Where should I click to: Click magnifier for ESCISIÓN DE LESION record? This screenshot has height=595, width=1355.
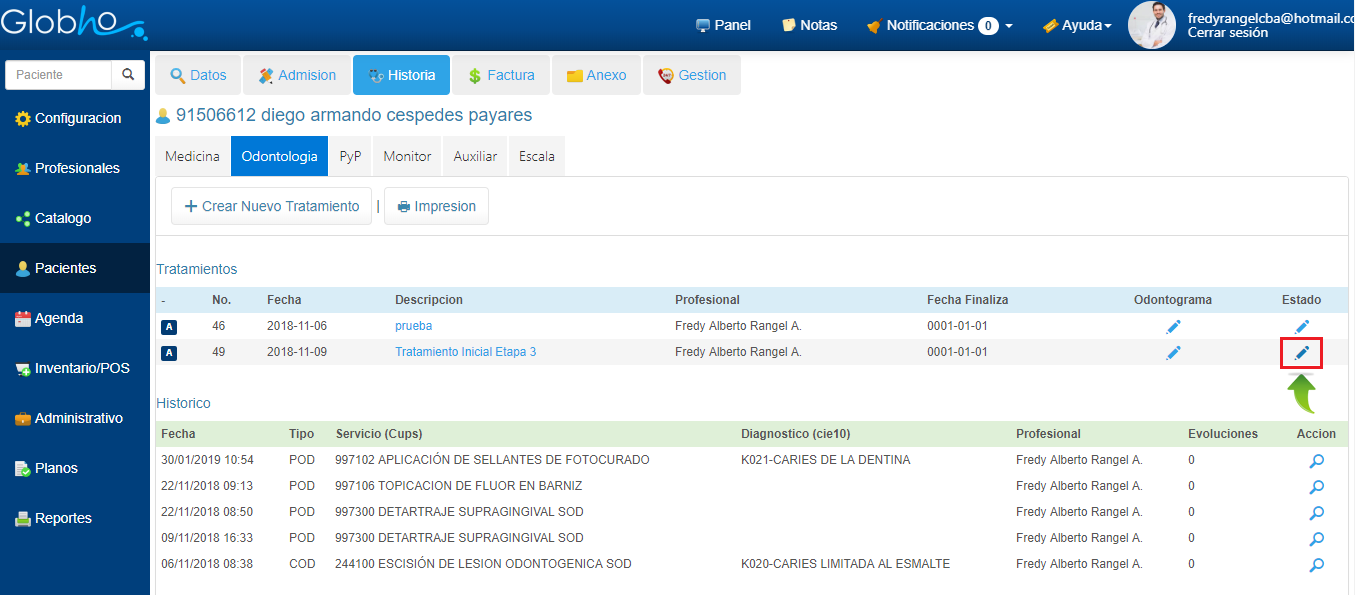[x=1316, y=565]
